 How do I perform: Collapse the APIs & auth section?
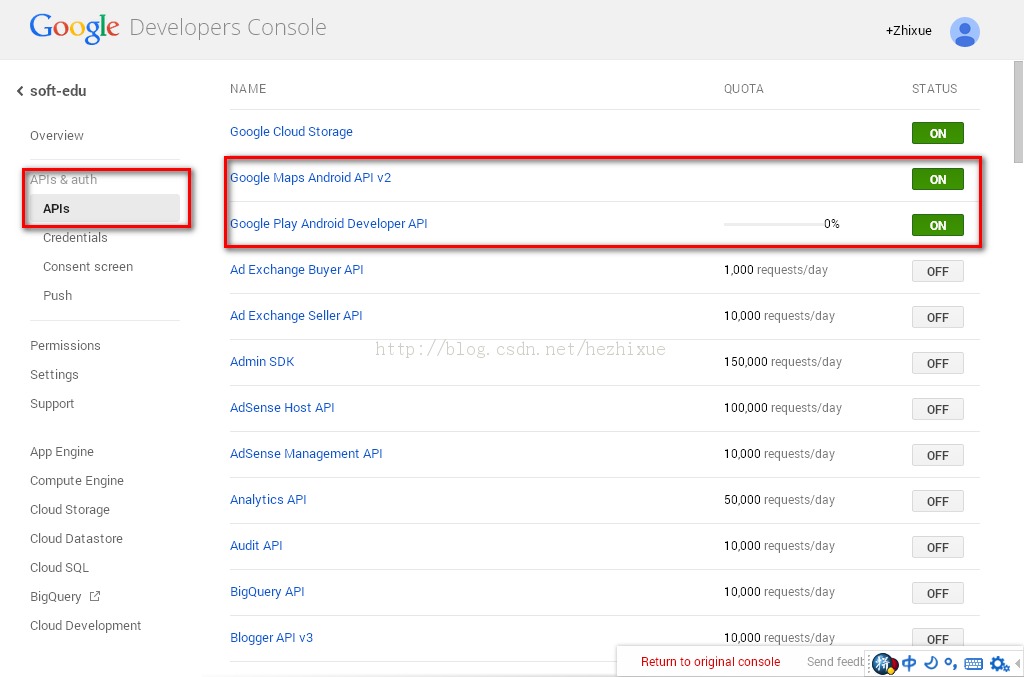(x=63, y=180)
